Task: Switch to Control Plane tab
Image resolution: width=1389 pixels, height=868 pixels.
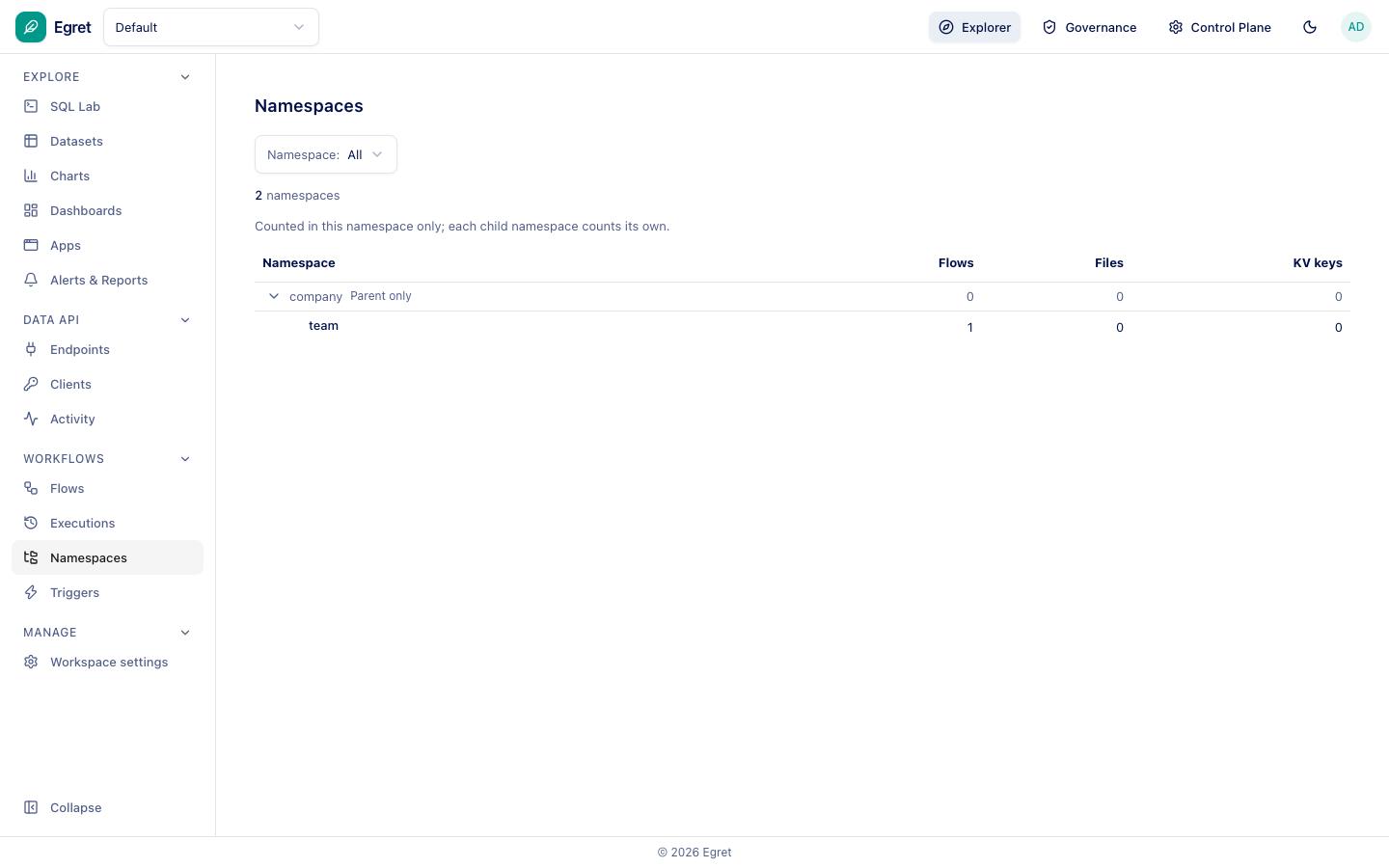Action: 1219,27
